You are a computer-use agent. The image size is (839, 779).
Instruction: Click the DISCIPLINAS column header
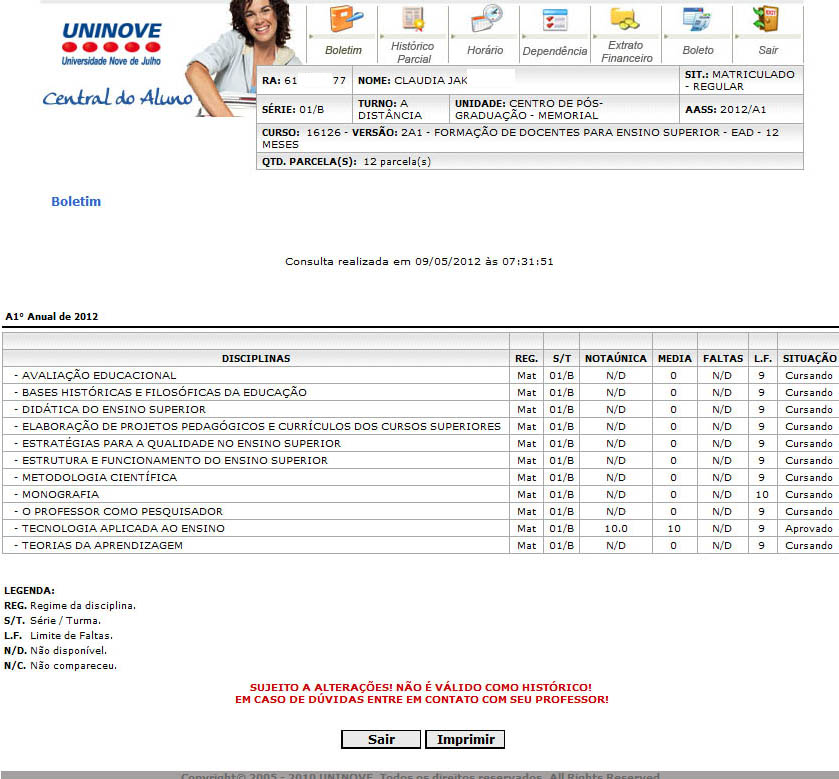256,358
